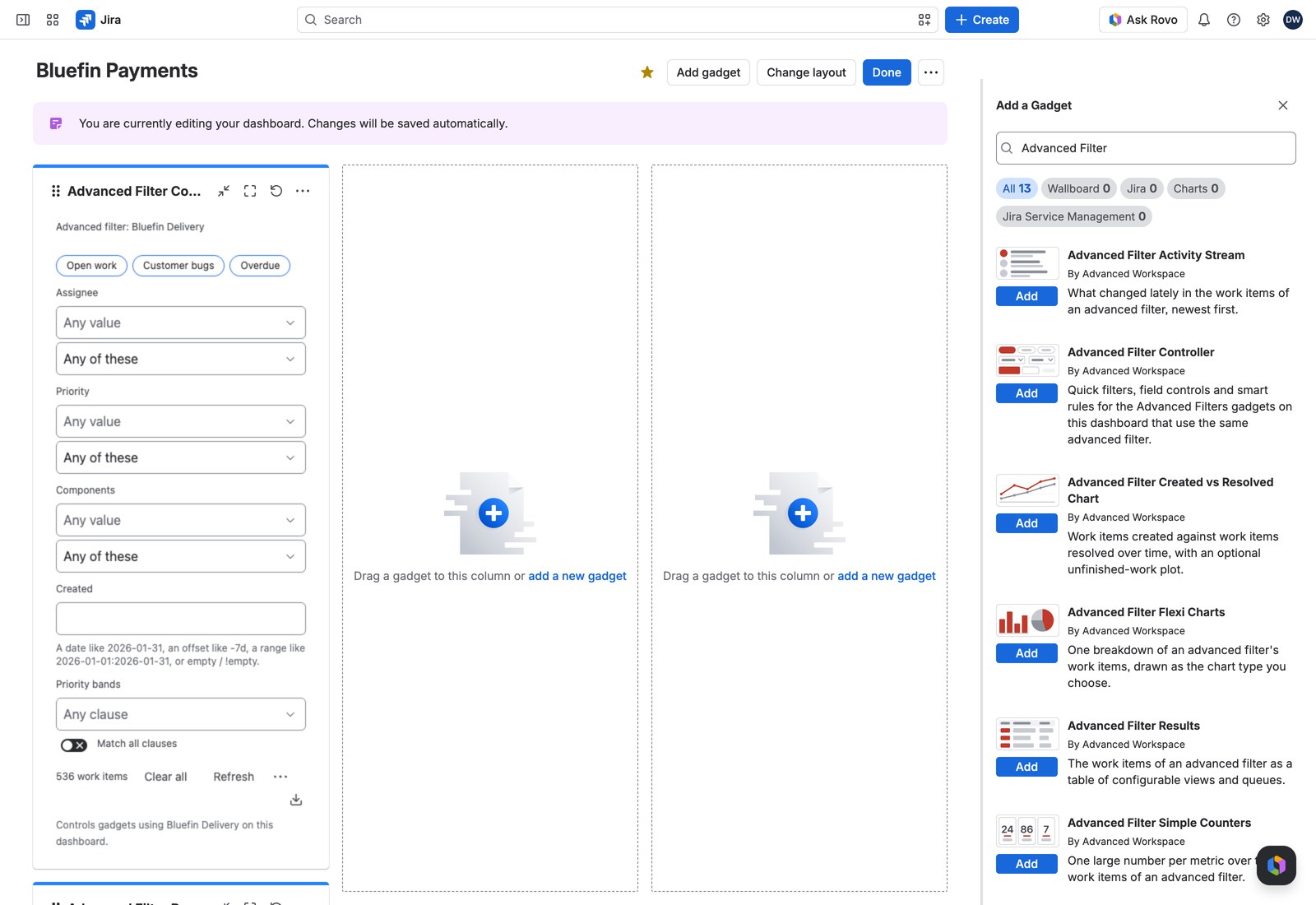Open the app switcher grid icon
Image resolution: width=1316 pixels, height=905 pixels.
(x=53, y=20)
